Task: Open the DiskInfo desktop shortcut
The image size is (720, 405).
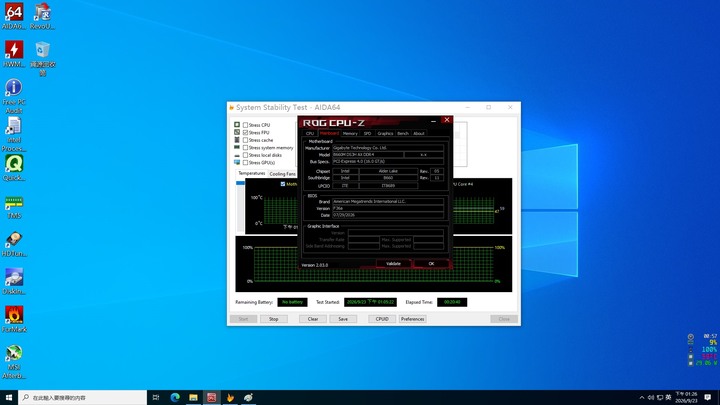Action: pyautogui.click(x=14, y=281)
